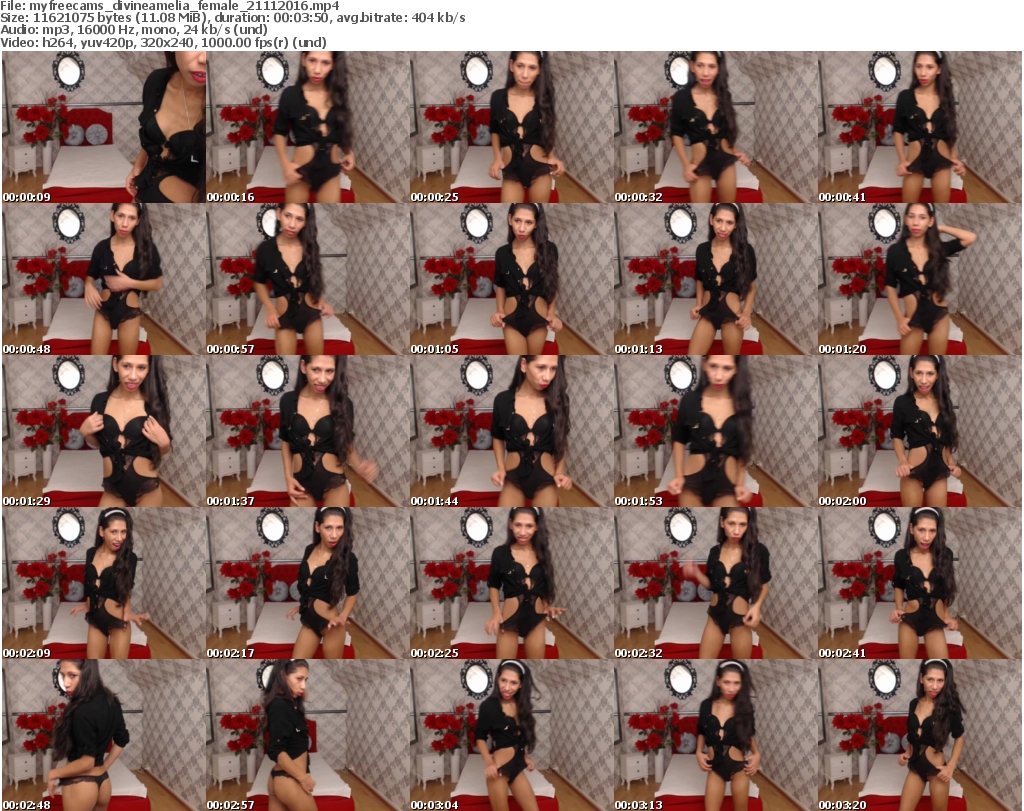Select the frame stamped 00:02:17
Screen dimensions: 1024x811
coord(308,583)
